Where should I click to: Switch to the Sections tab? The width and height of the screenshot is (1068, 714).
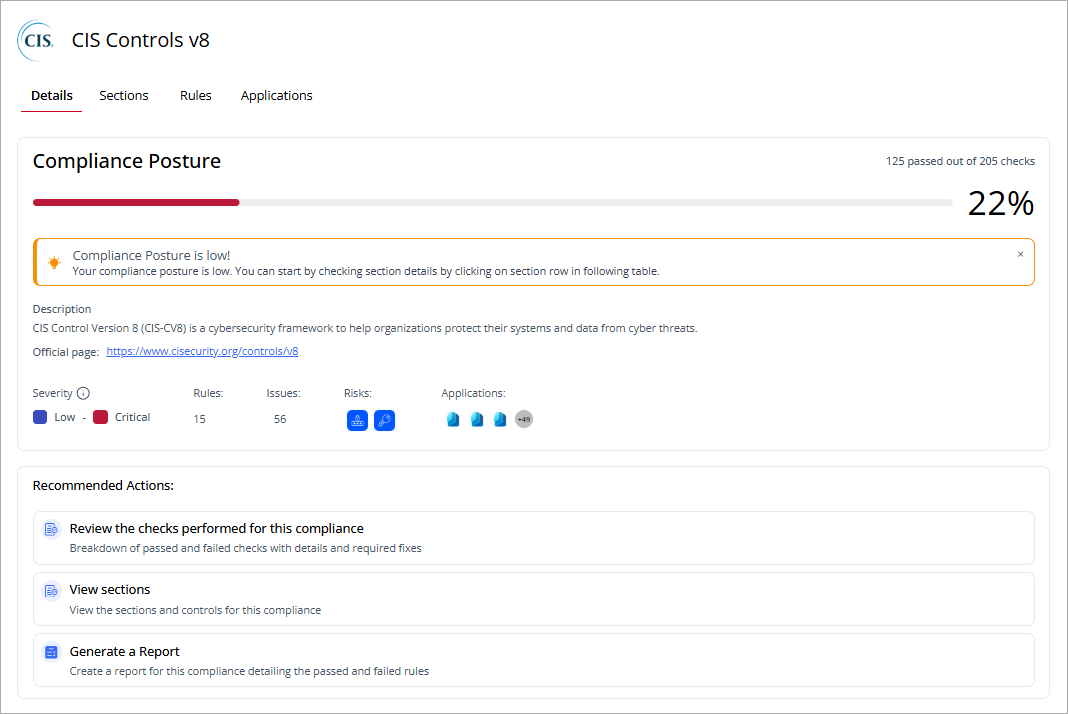(x=123, y=95)
